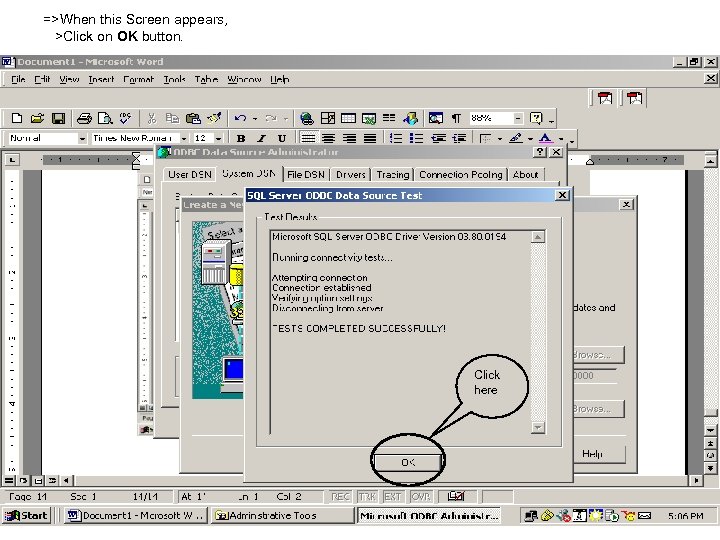Click the ruler tab selector at left
The width and height of the screenshot is (720, 540).
click(12, 159)
